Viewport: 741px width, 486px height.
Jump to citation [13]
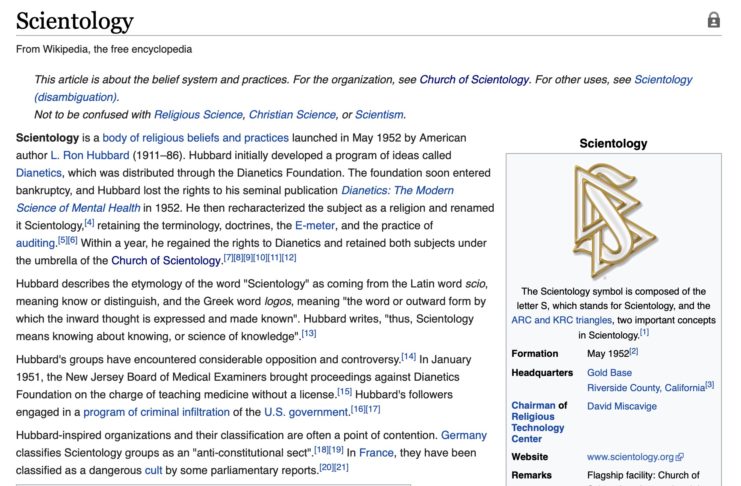tap(309, 333)
